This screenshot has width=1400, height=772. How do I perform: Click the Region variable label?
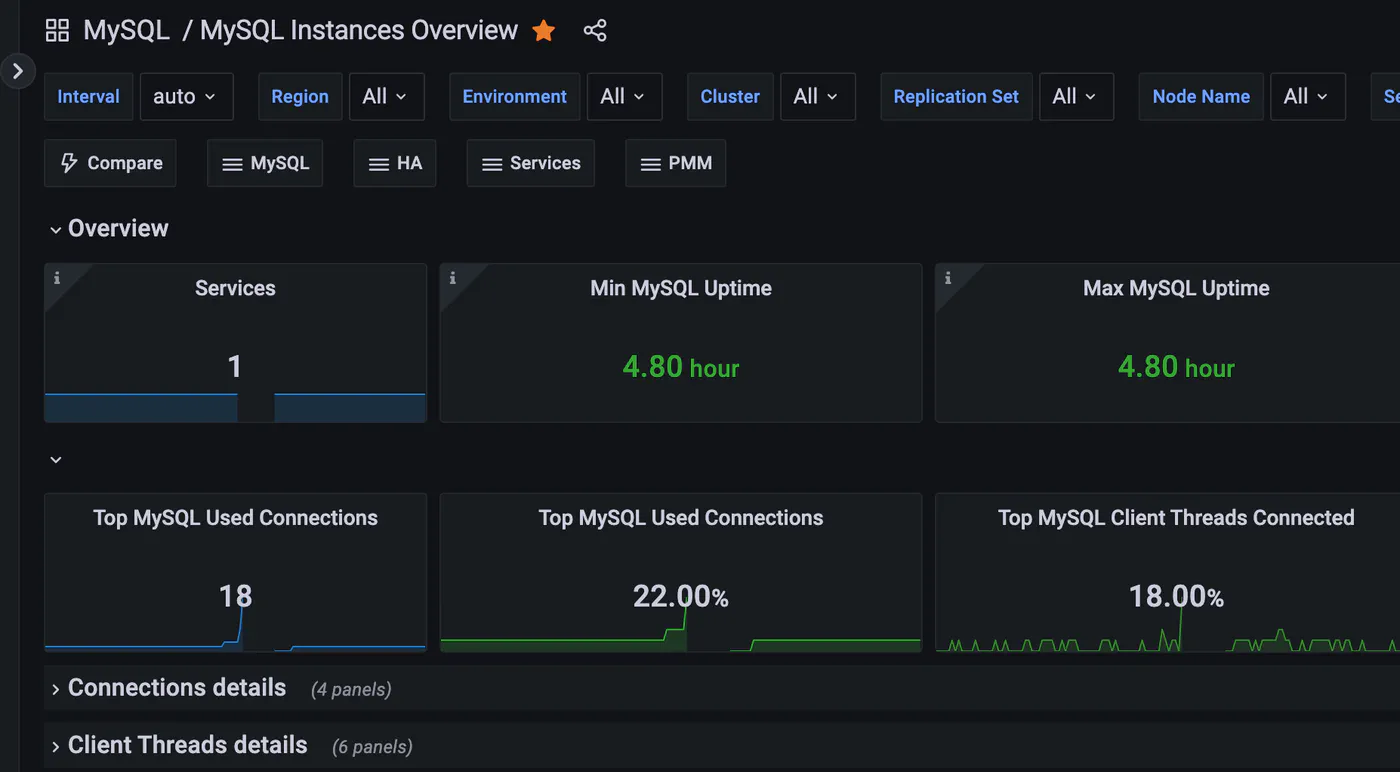300,97
